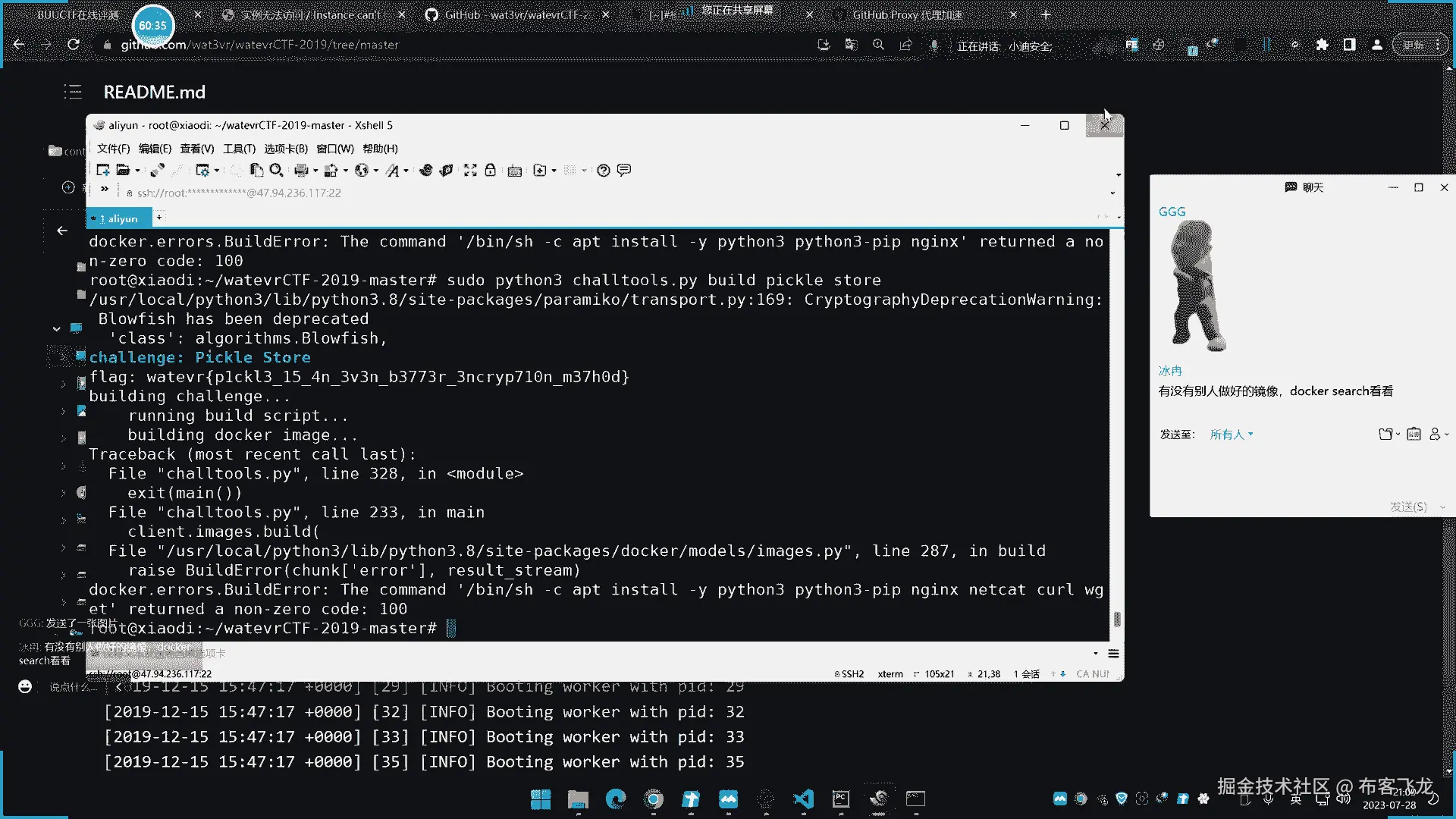The width and height of the screenshot is (1456, 819).
Task: Toggle full screen mode in Xshell toolbar
Action: 470,171
